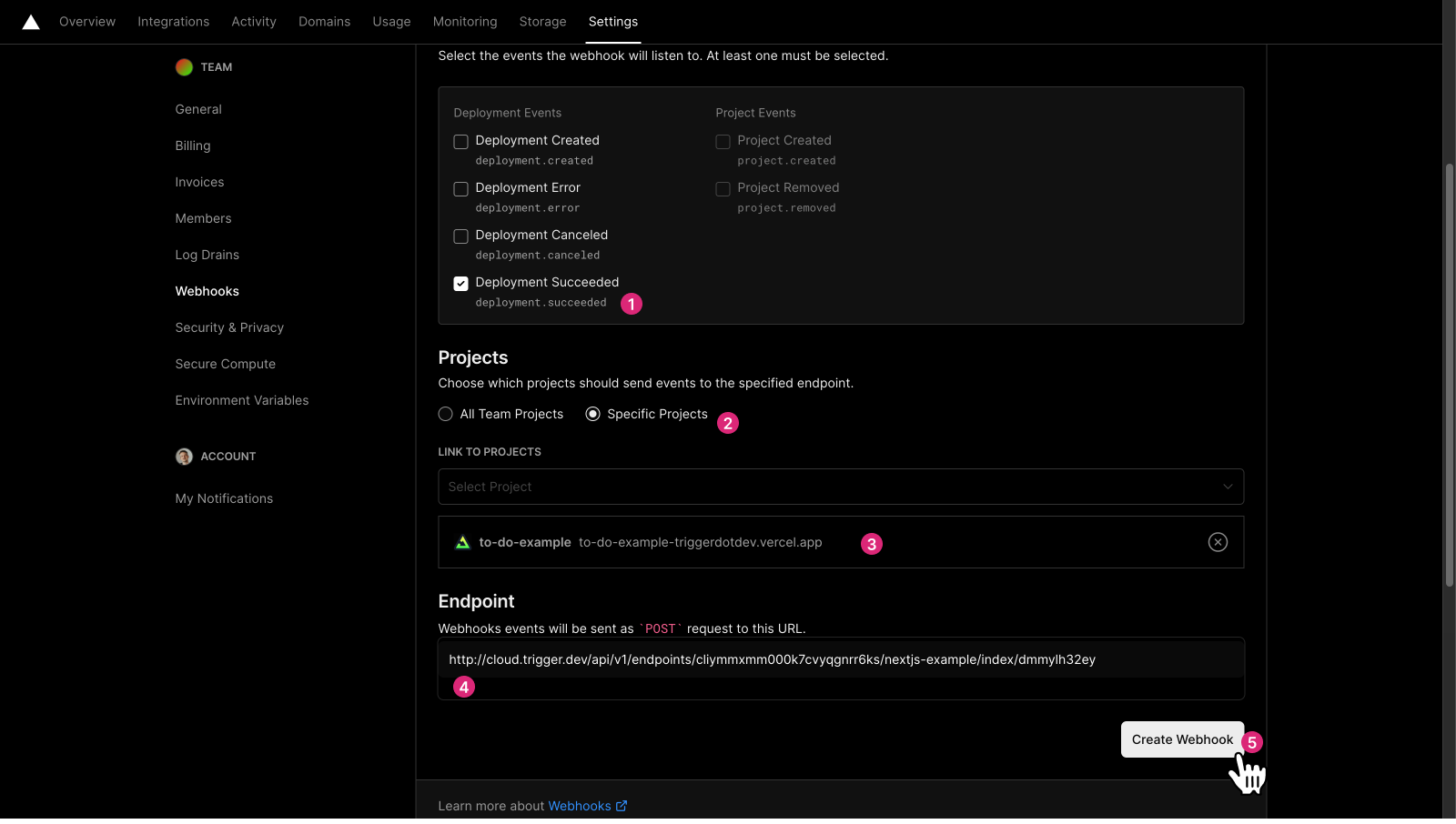Open Environment Variables settings
This screenshot has width=1456, height=824.
coord(242,400)
